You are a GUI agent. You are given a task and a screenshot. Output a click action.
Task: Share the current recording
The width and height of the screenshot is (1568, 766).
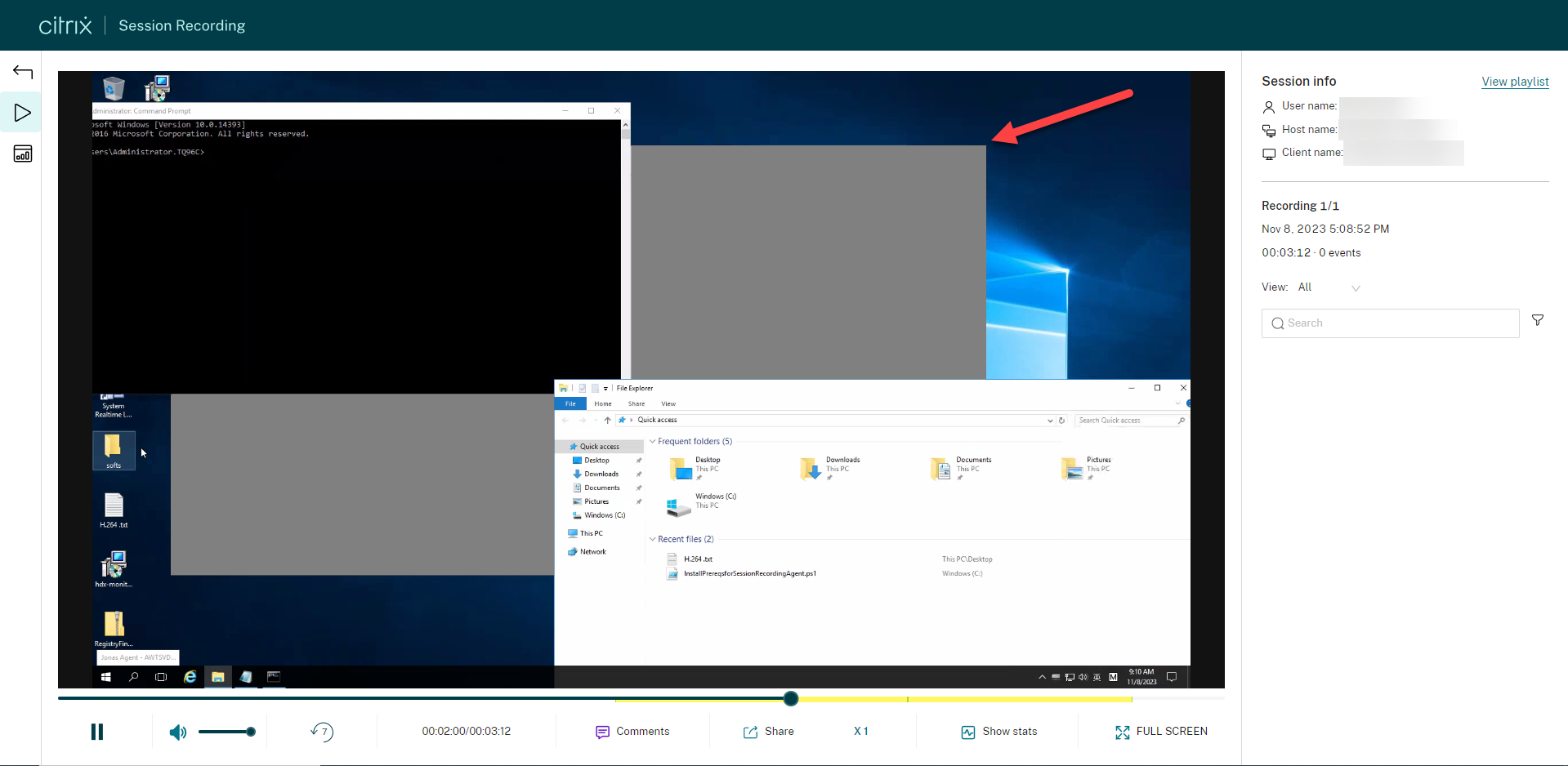(x=769, y=732)
